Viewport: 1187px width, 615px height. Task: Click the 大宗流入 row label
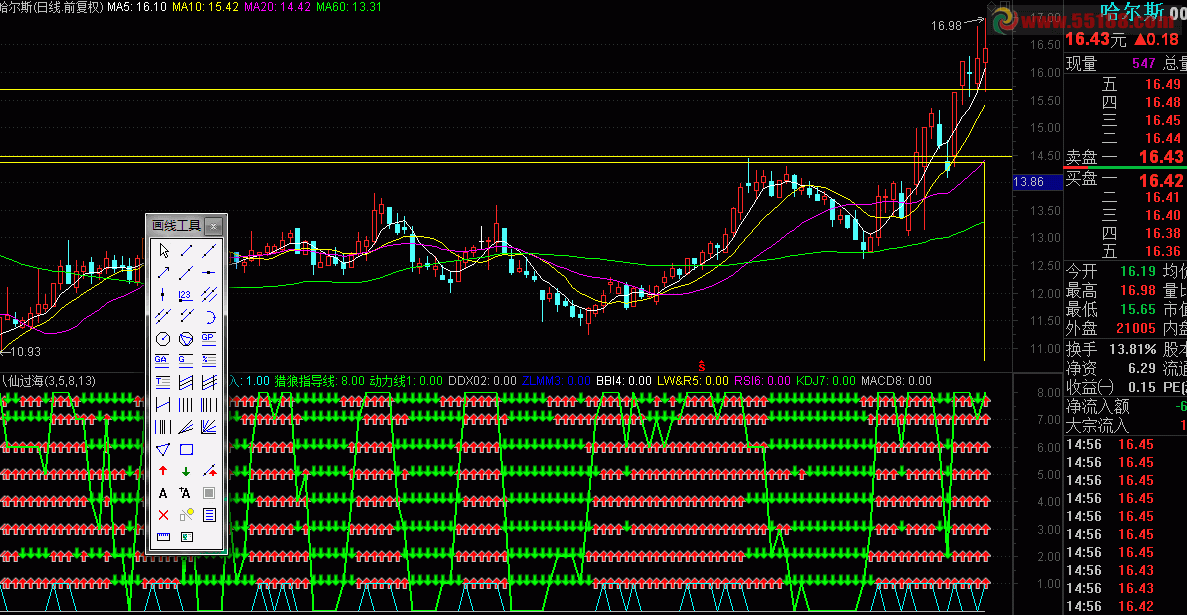point(1097,426)
